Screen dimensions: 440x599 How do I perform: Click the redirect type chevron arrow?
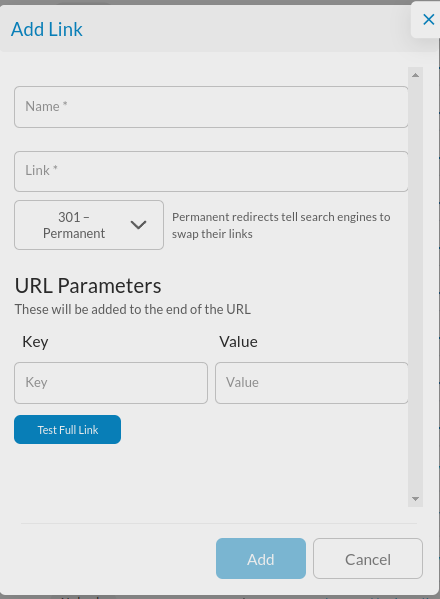[138, 225]
